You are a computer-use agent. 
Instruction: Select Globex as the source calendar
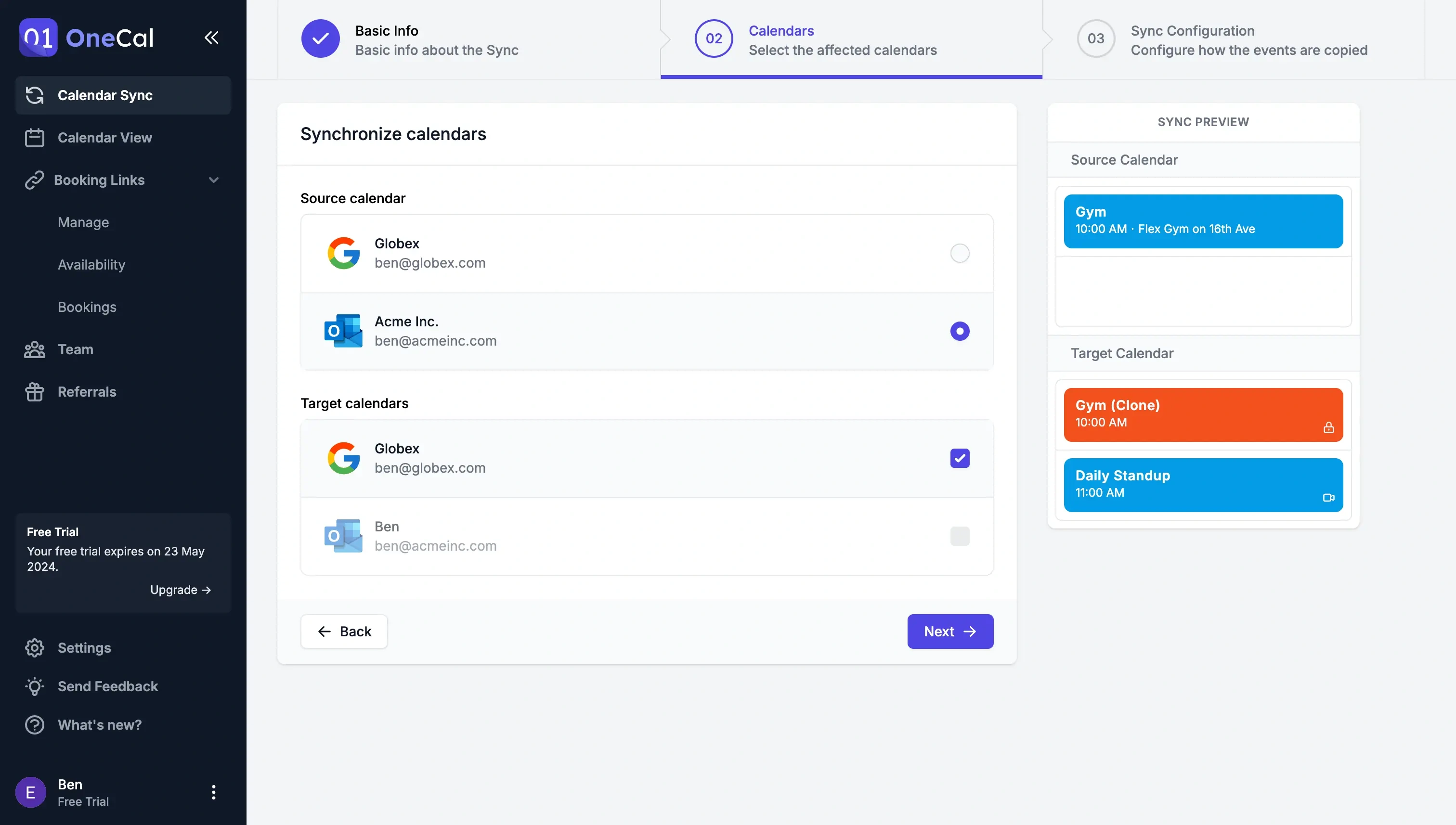click(959, 253)
